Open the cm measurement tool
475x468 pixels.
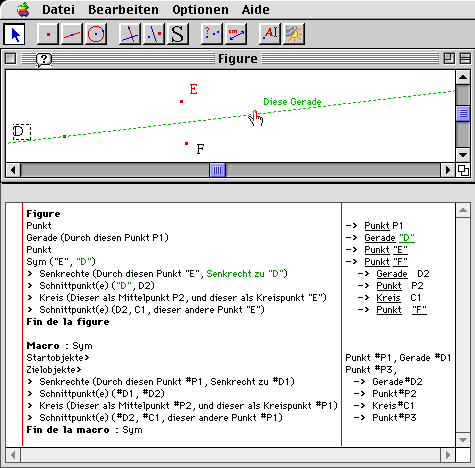(x=236, y=34)
